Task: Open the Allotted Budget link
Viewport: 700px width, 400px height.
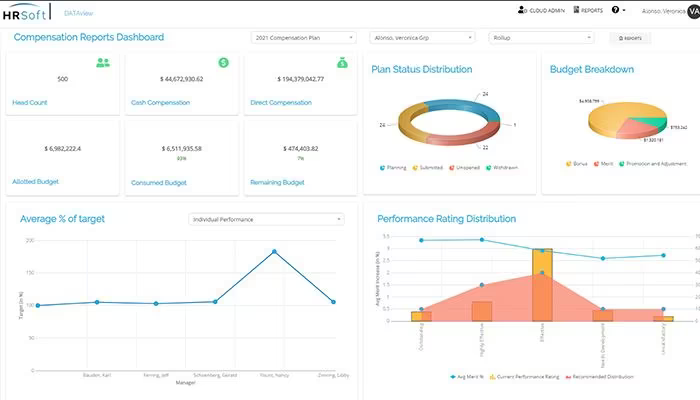Action: pyautogui.click(x=35, y=182)
